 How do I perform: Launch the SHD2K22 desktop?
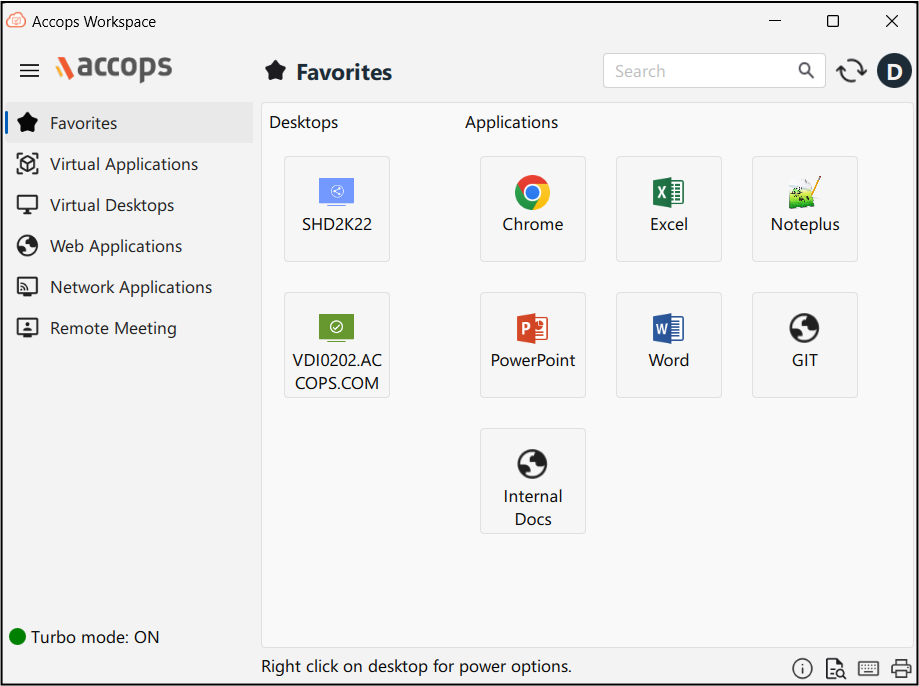[337, 209]
